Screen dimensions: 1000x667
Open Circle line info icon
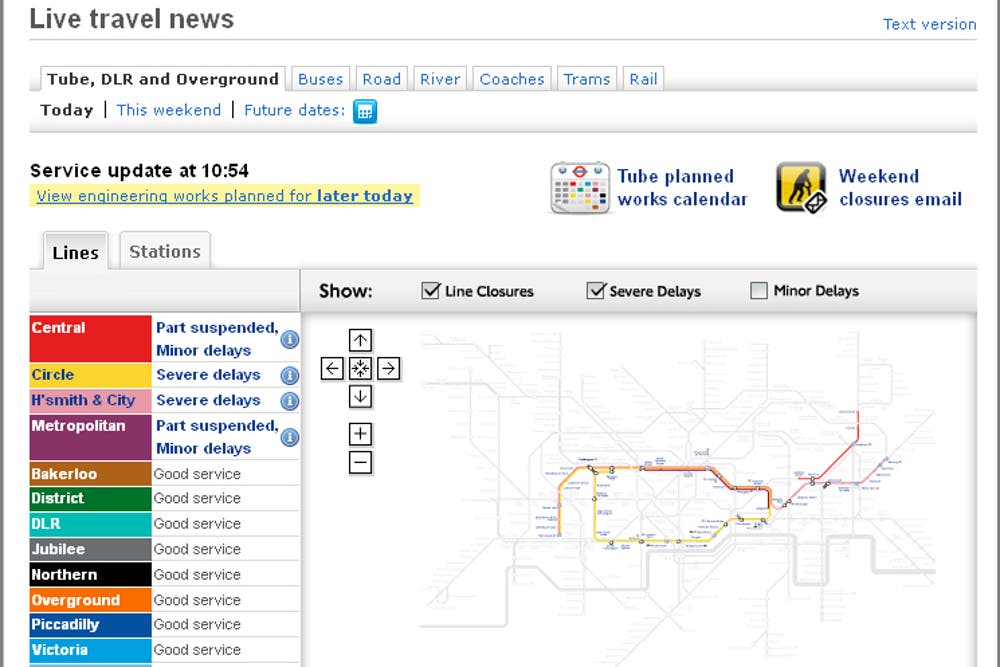[290, 376]
